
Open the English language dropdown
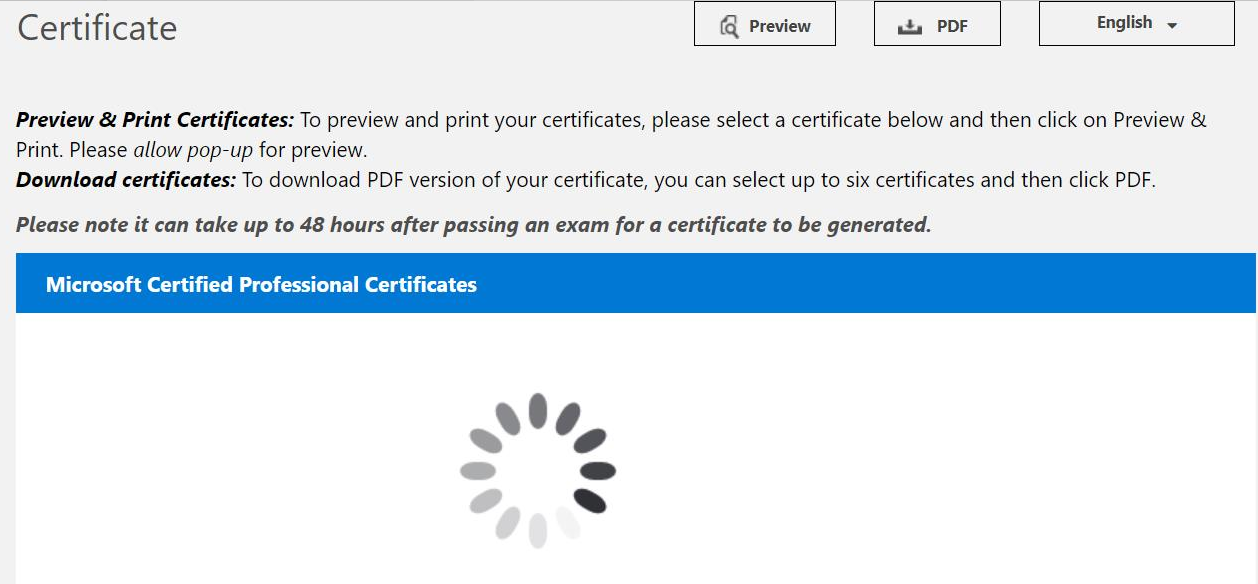(x=1137, y=24)
